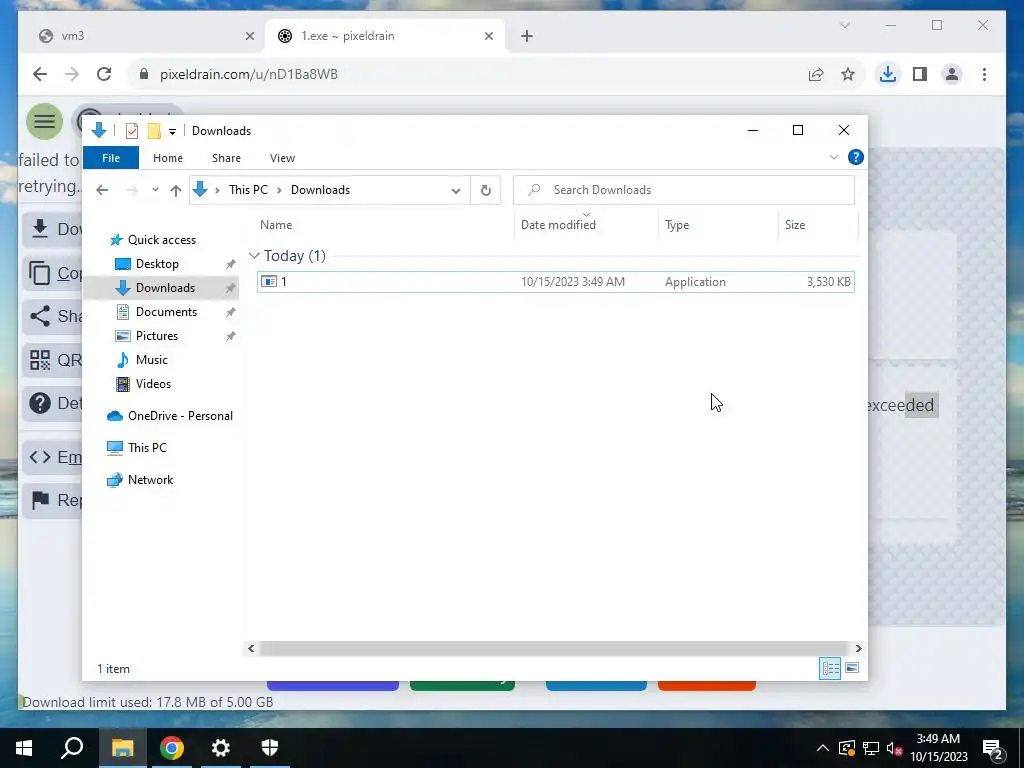Click This PC in address bar
Viewport: 1024px width, 768px height.
[248, 190]
